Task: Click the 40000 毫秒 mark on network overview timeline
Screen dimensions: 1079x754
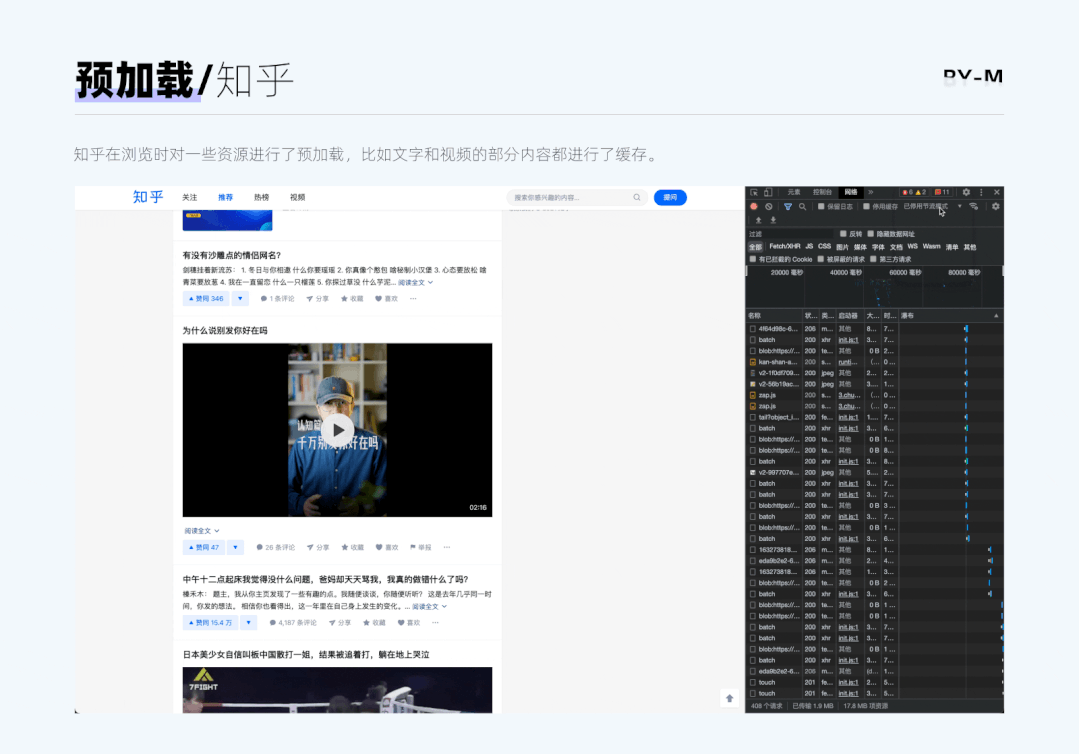Action: coord(846,272)
